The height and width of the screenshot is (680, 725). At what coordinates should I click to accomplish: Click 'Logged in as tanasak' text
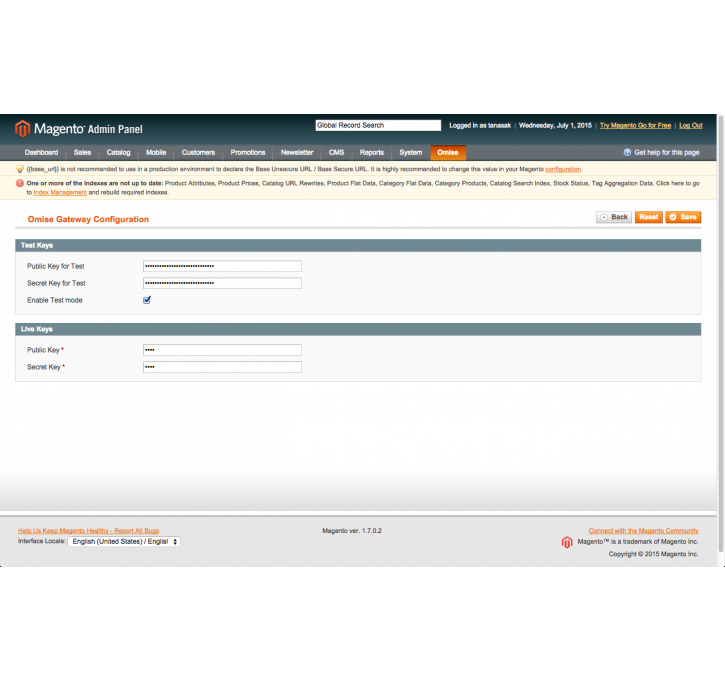pyautogui.click(x=480, y=126)
